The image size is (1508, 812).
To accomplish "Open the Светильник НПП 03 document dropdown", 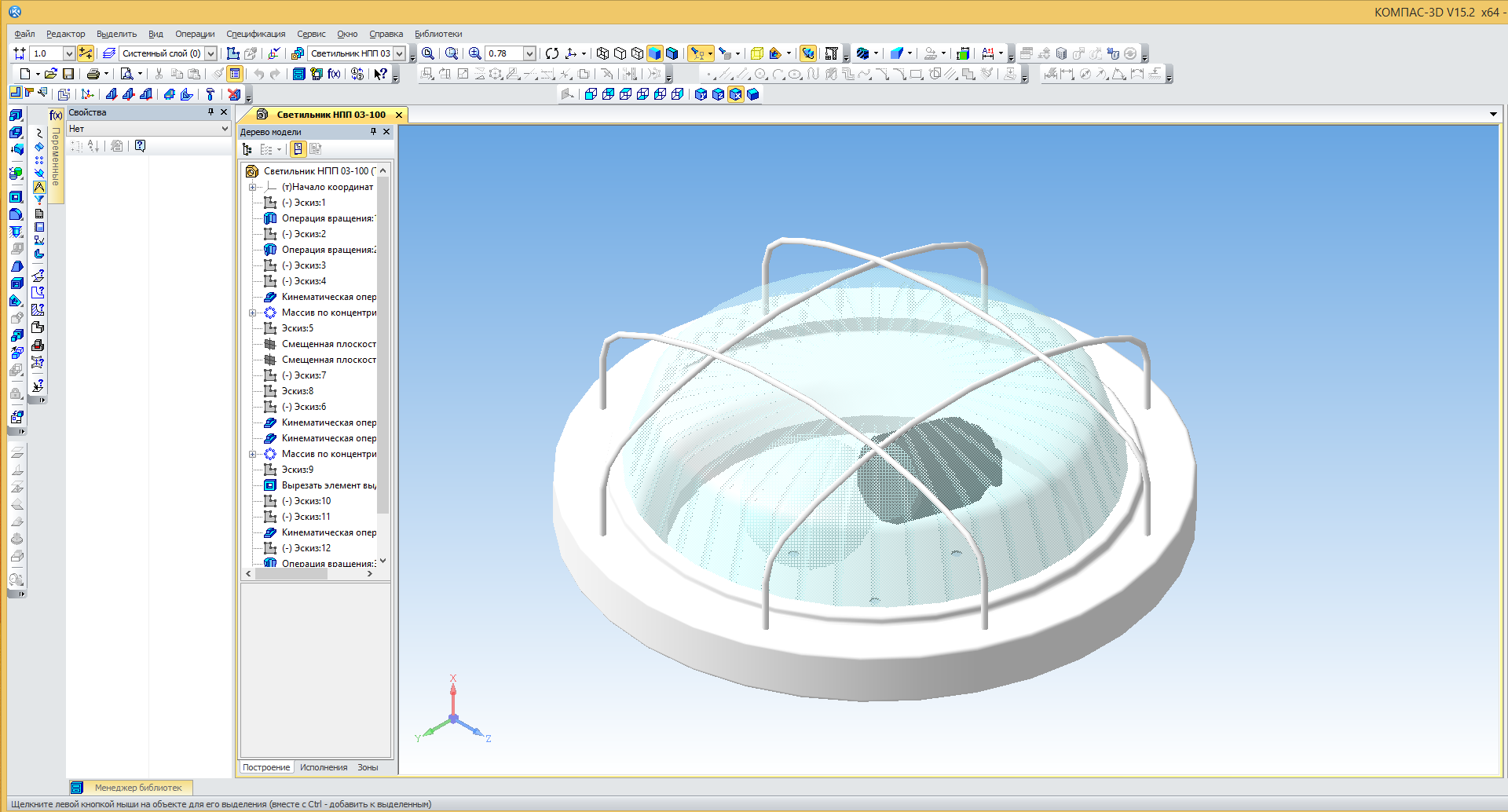I will point(399,53).
